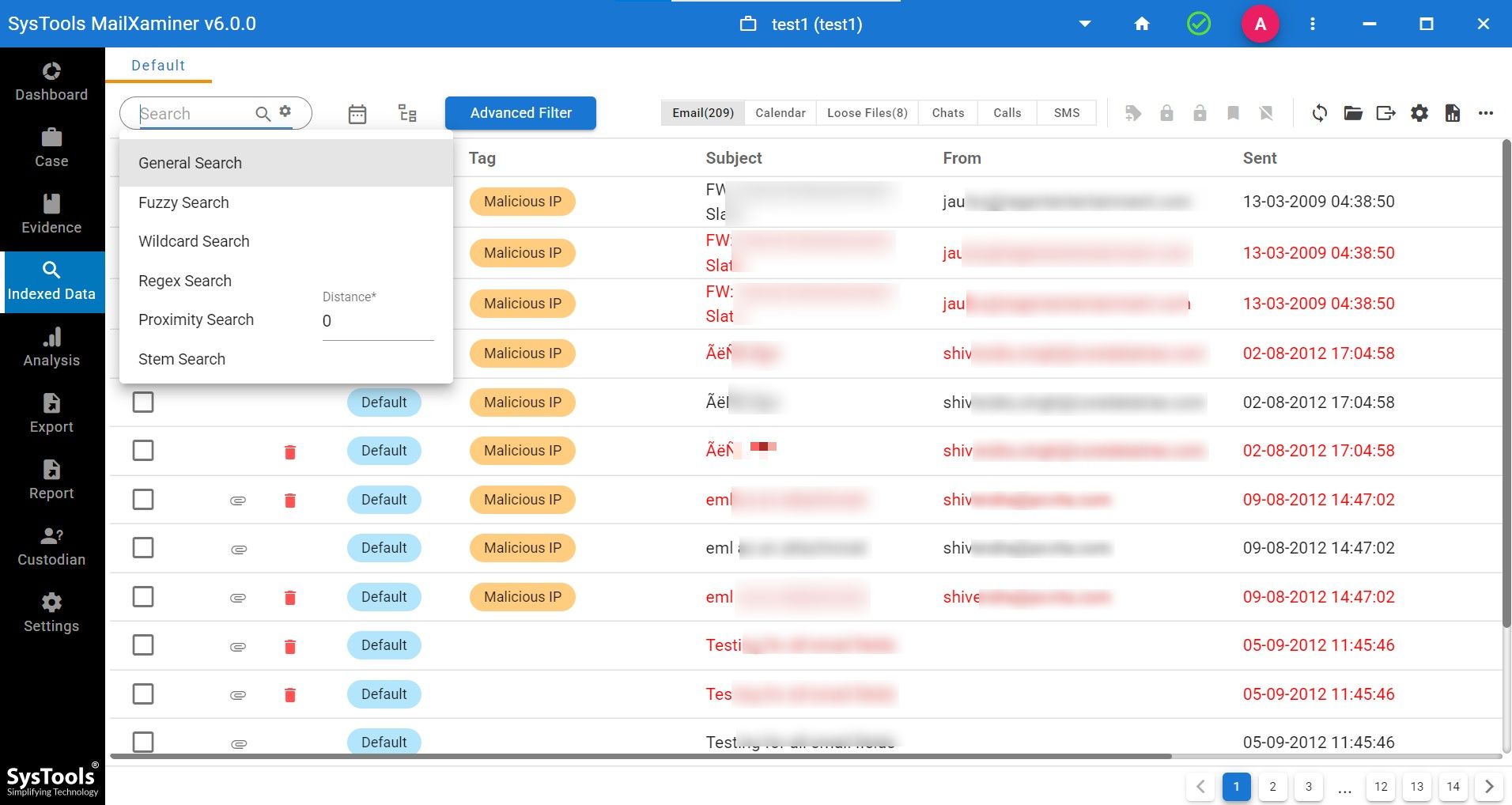Switch to Calendar tab
1512x805 pixels.
781,113
